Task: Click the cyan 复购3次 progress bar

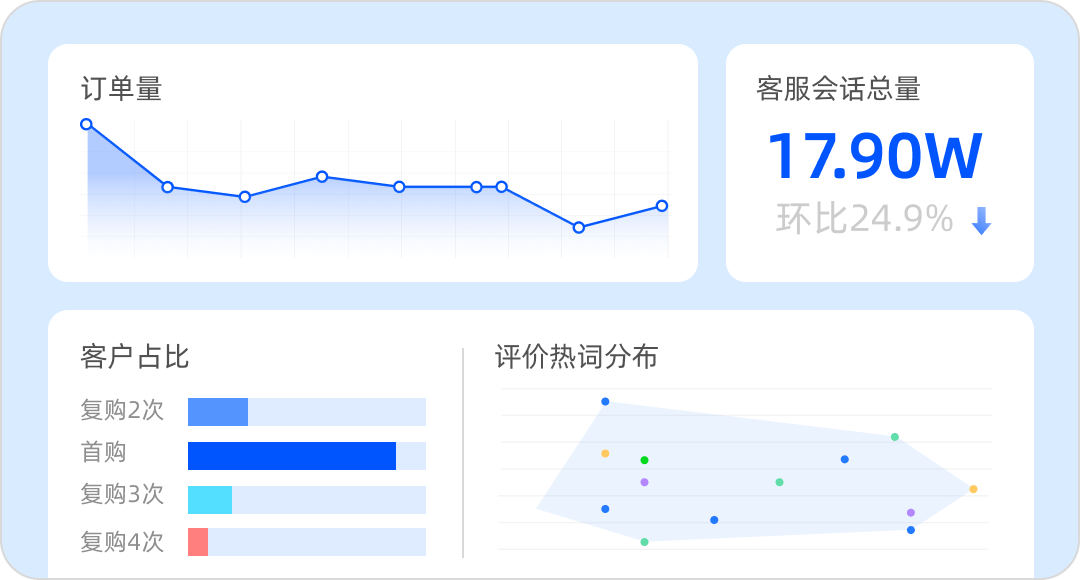Action: click(210, 500)
